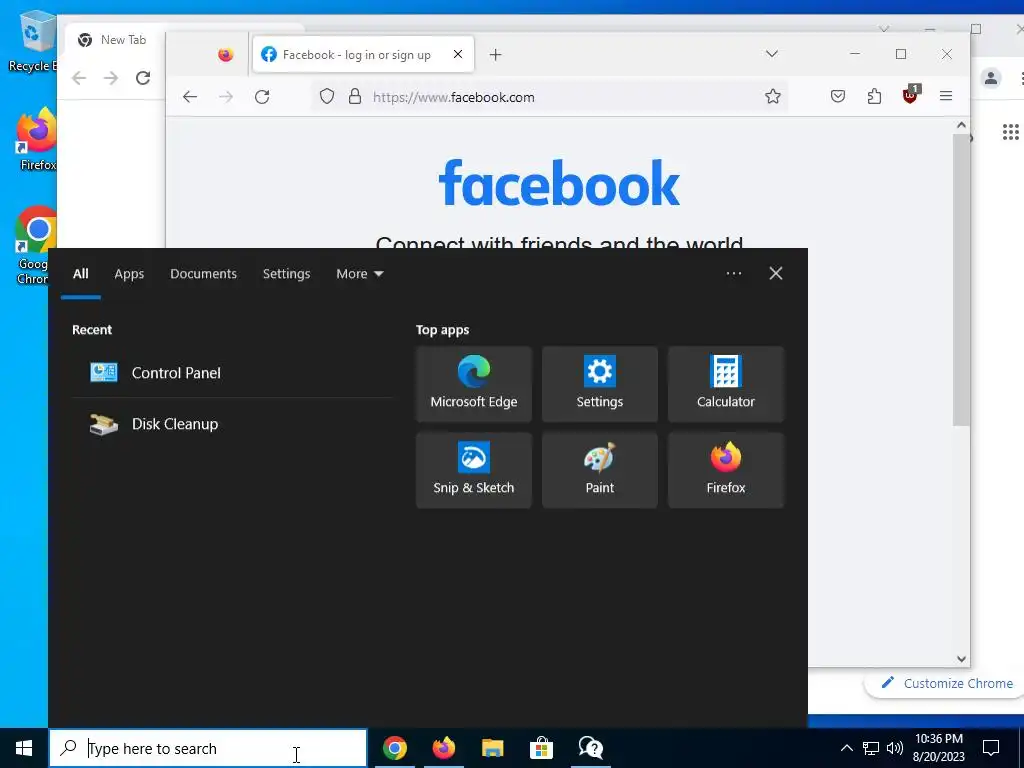Image resolution: width=1024 pixels, height=768 pixels.
Task: Open volume control in system tray
Action: pos(895,748)
